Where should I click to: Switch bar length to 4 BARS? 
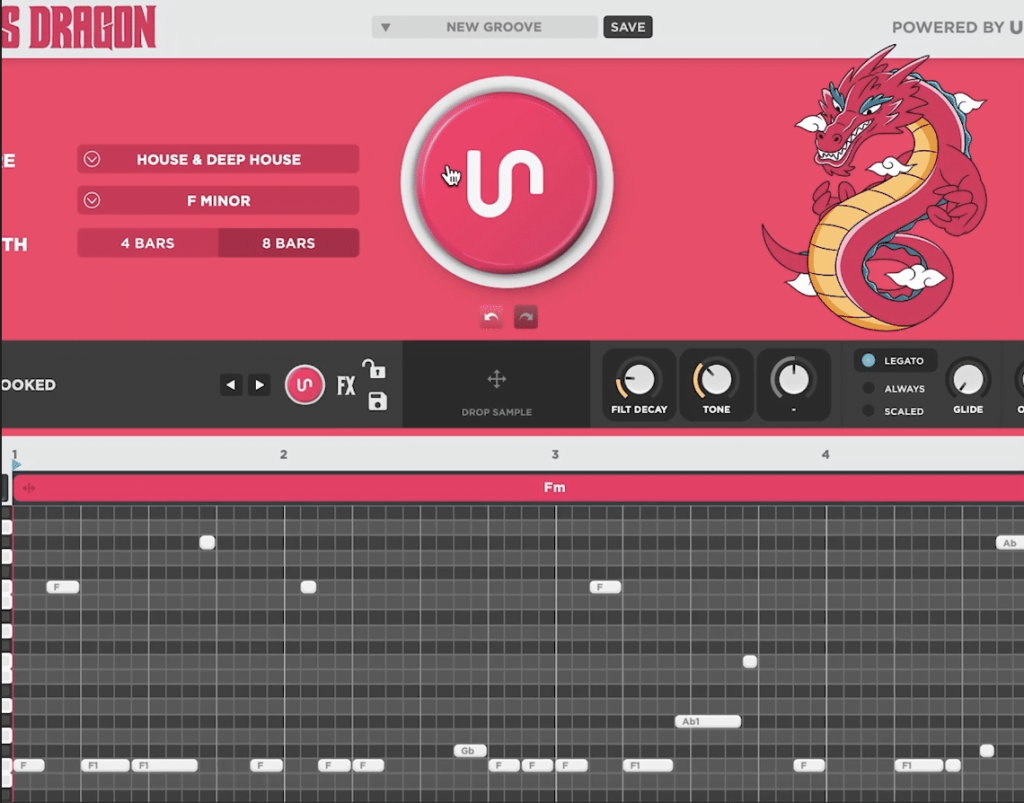pyautogui.click(x=147, y=243)
